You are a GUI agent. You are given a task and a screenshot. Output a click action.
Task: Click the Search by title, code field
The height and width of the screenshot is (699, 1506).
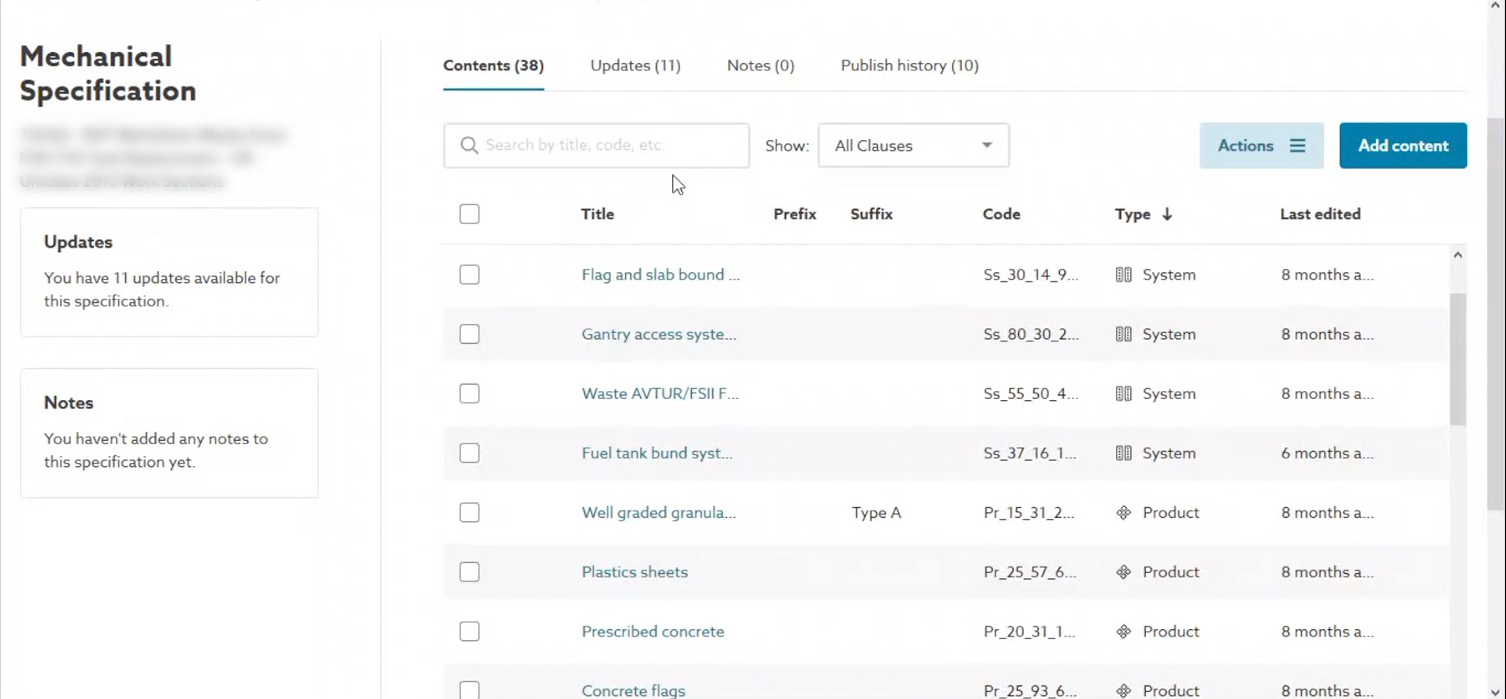pos(596,146)
